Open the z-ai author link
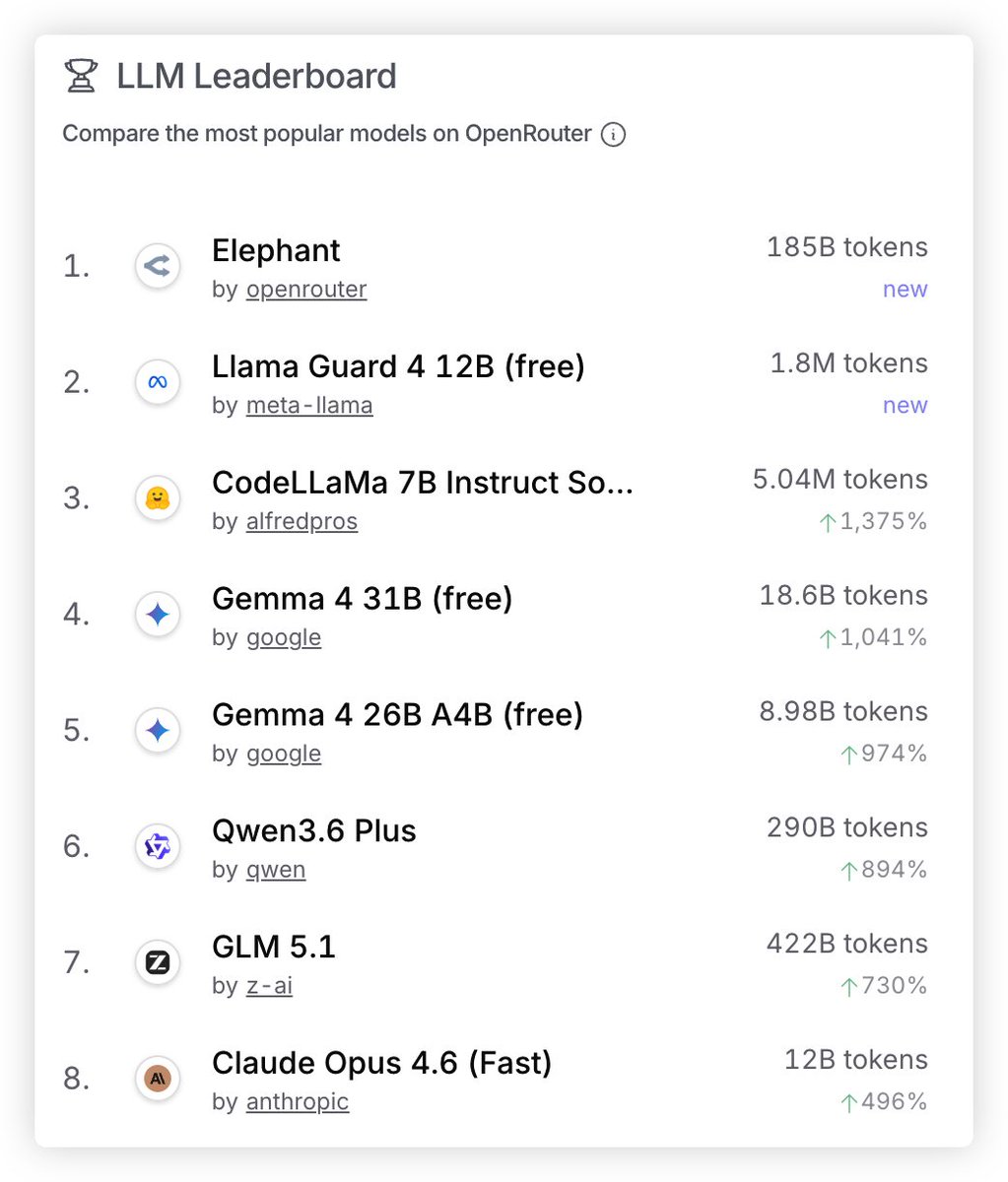This screenshot has width=1008, height=1182. point(269,986)
